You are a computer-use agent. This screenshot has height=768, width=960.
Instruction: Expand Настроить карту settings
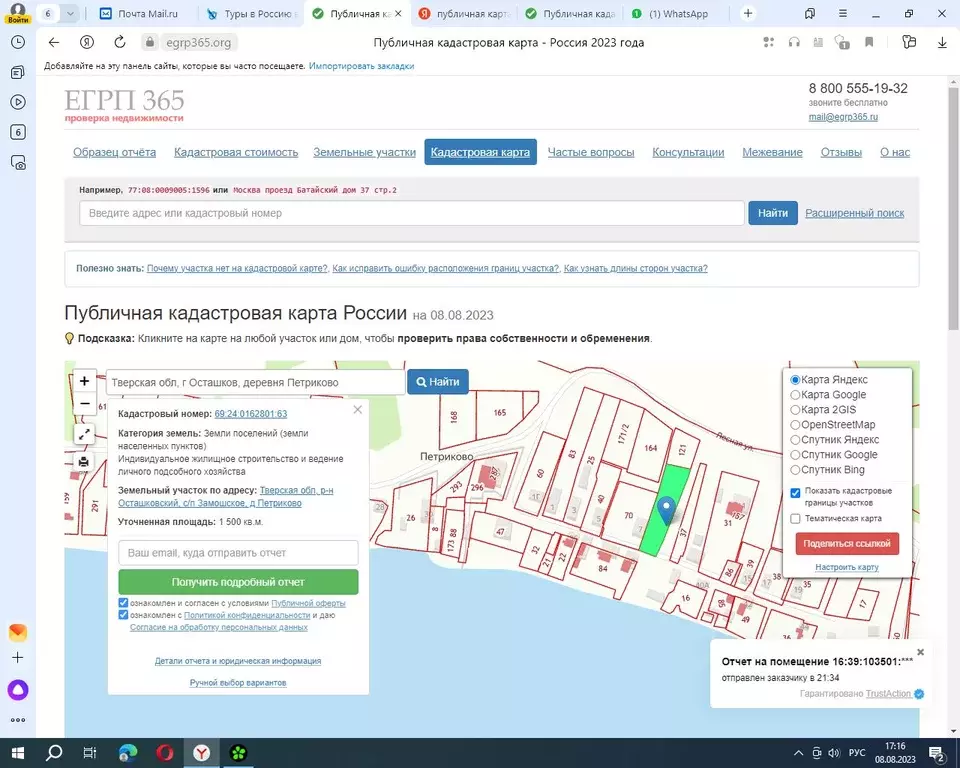coord(846,567)
